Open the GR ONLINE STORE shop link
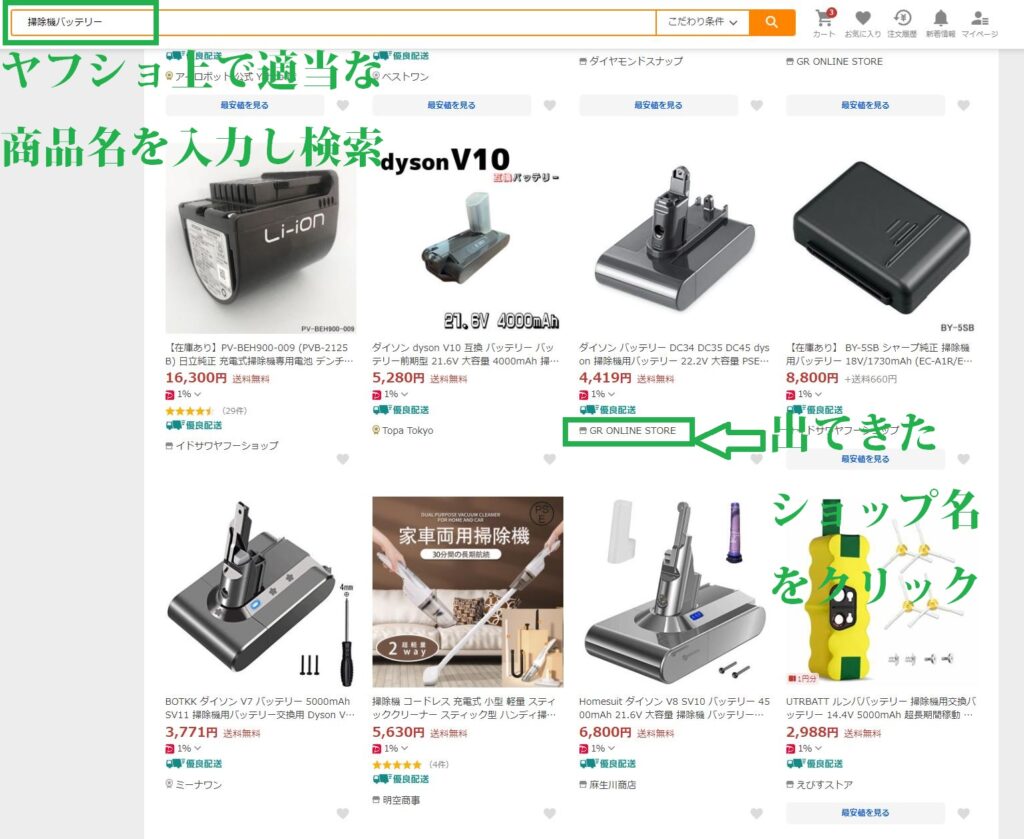The image size is (1024, 839). point(628,431)
